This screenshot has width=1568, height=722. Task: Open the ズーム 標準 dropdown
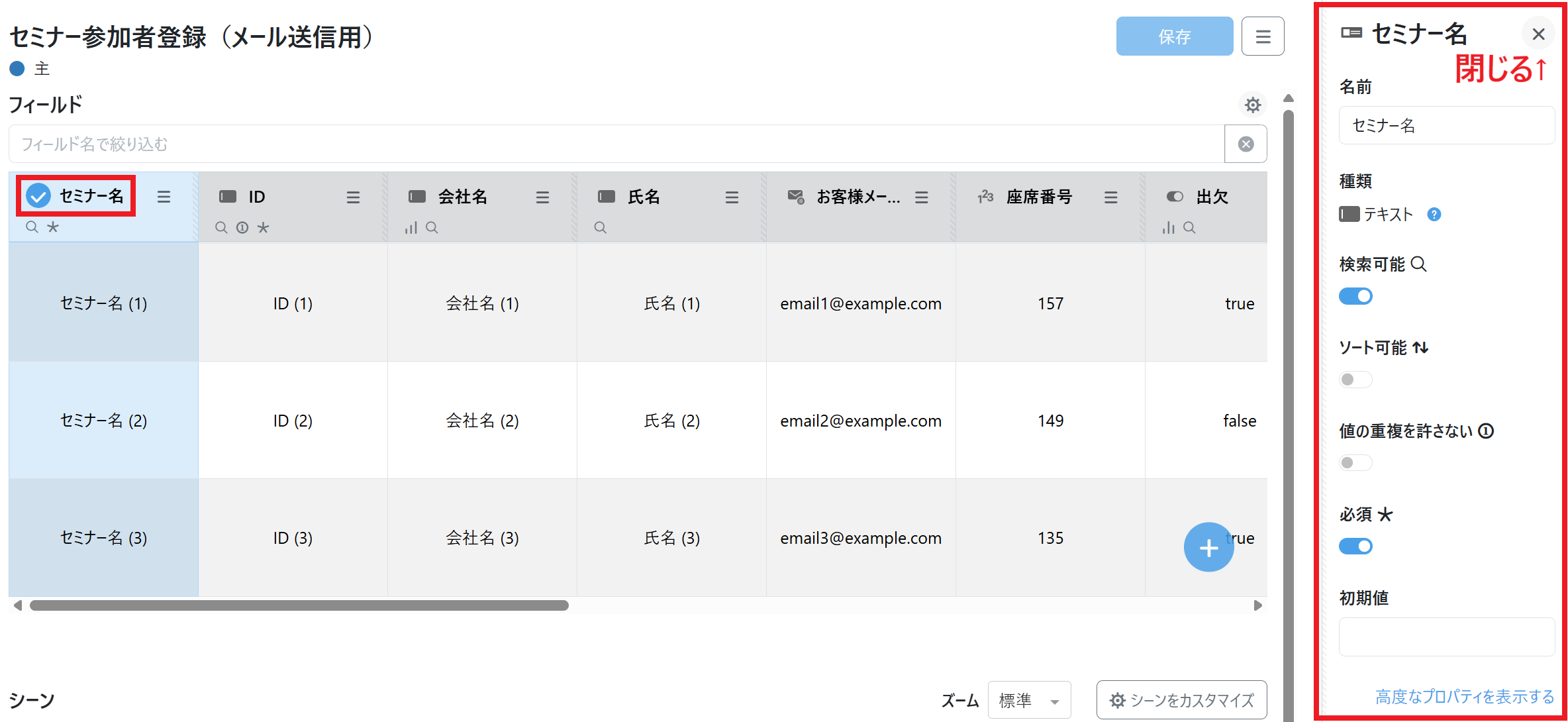point(1029,700)
